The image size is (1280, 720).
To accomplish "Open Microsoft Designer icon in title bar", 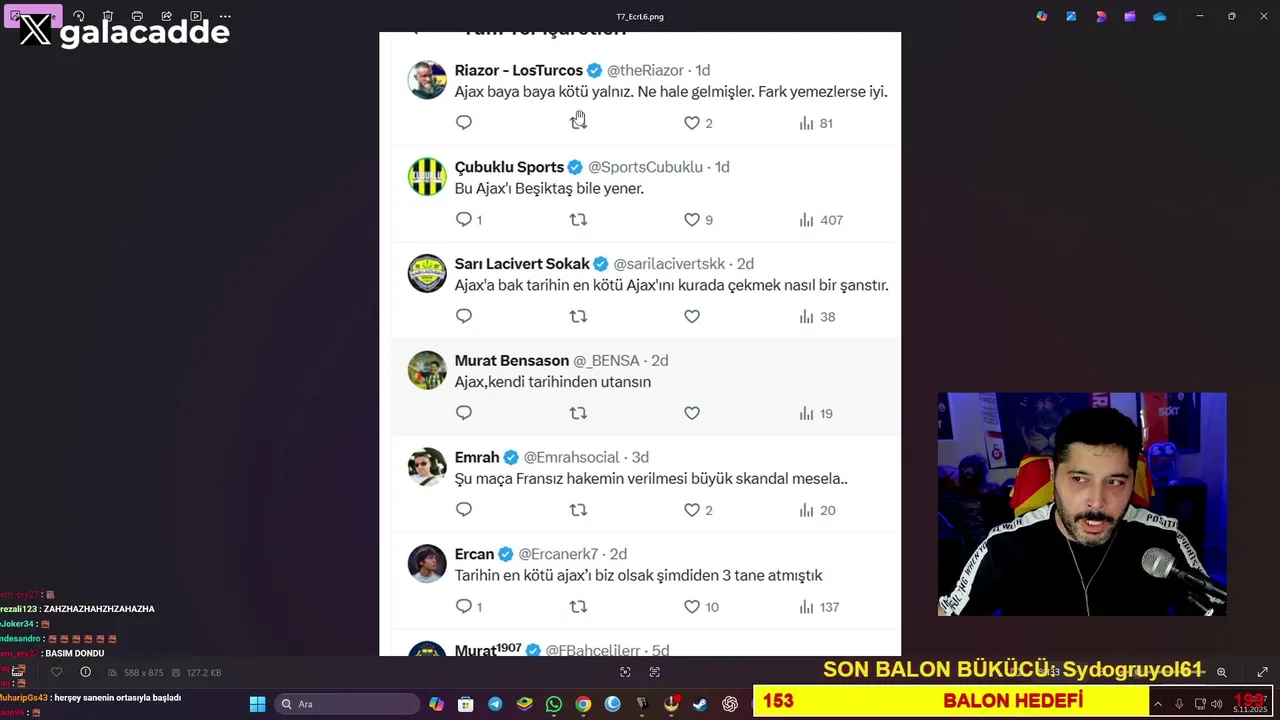I will pos(1101,16).
